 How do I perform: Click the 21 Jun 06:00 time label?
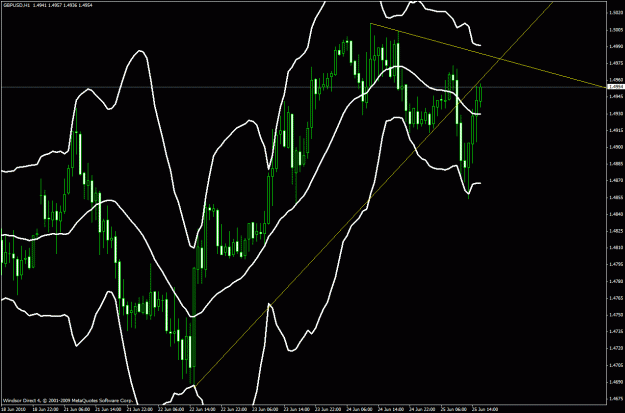[x=76, y=409]
